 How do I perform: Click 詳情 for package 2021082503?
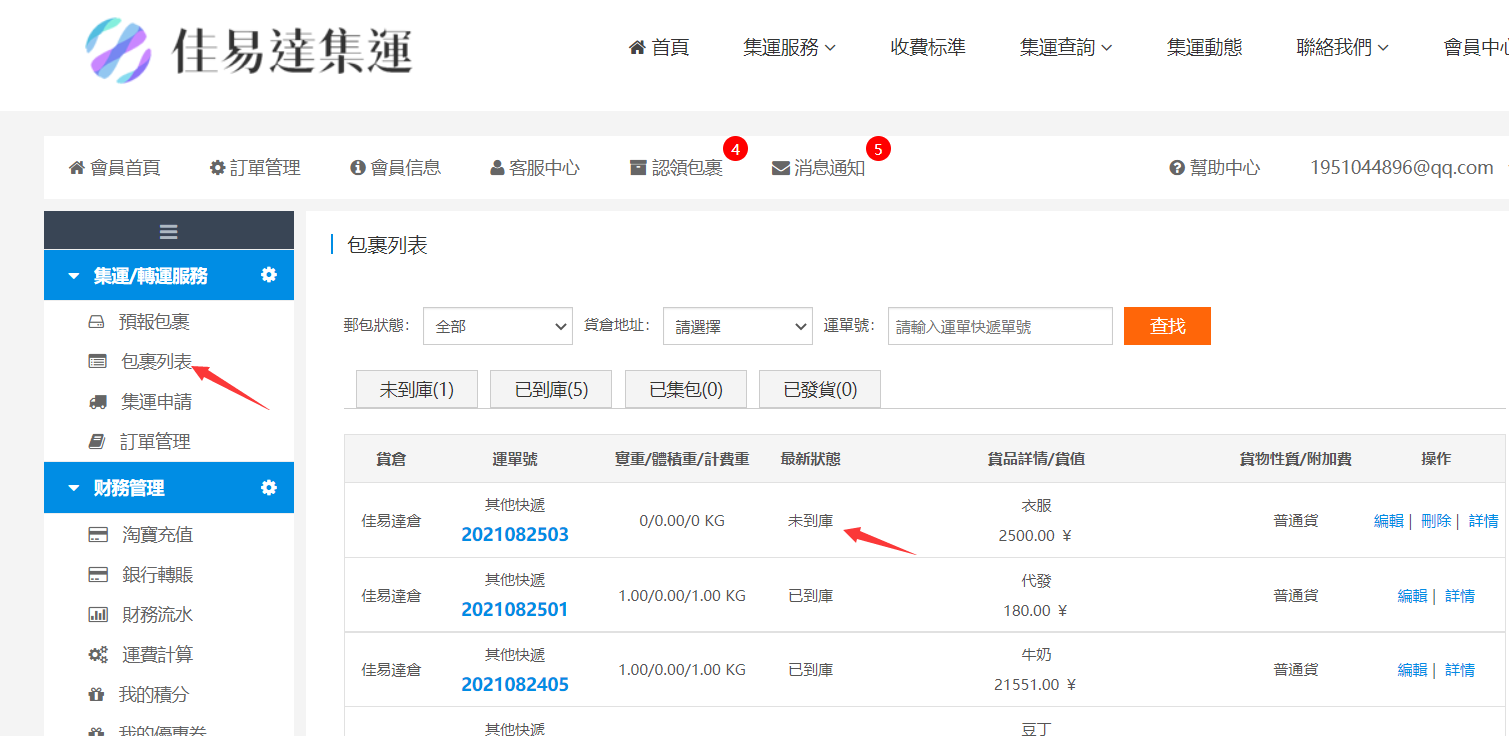[1484, 521]
